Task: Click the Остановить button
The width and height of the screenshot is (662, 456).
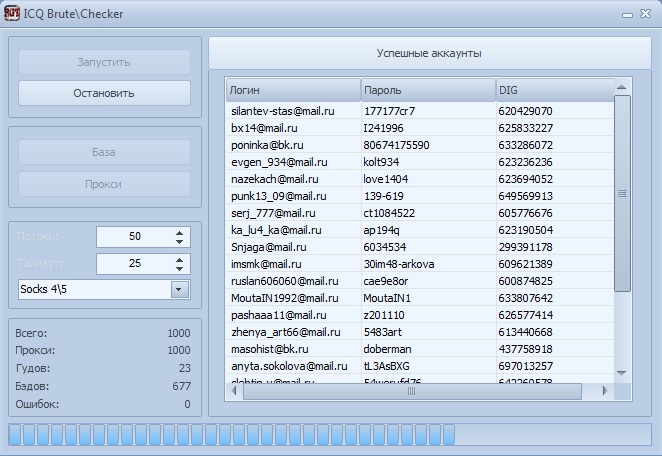Action: click(104, 93)
